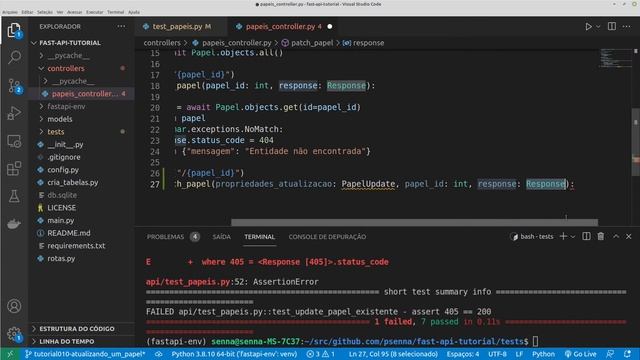The width and height of the screenshot is (640, 360).
Task: Open Run and Debug view
Action: [14, 113]
